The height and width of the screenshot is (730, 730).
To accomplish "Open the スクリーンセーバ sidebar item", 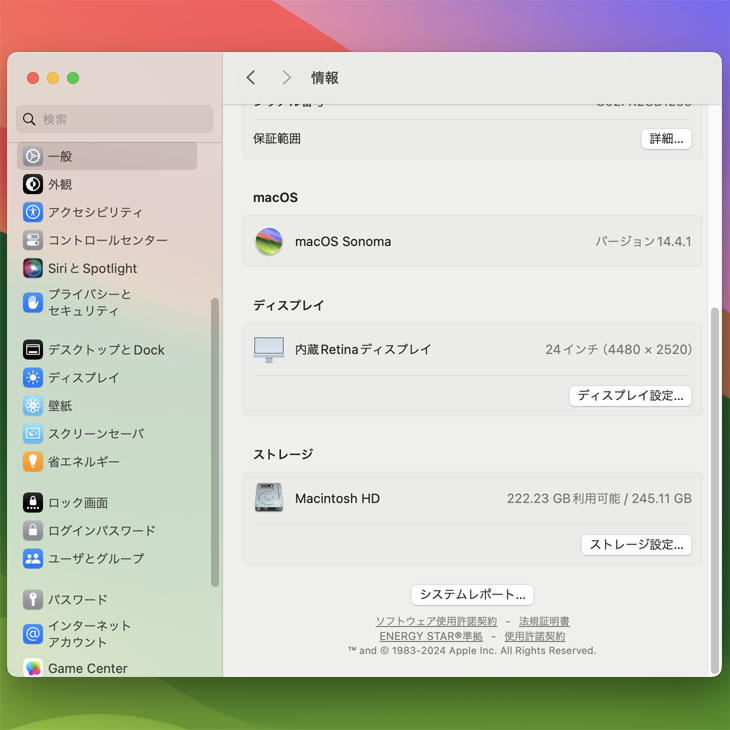I will point(96,434).
